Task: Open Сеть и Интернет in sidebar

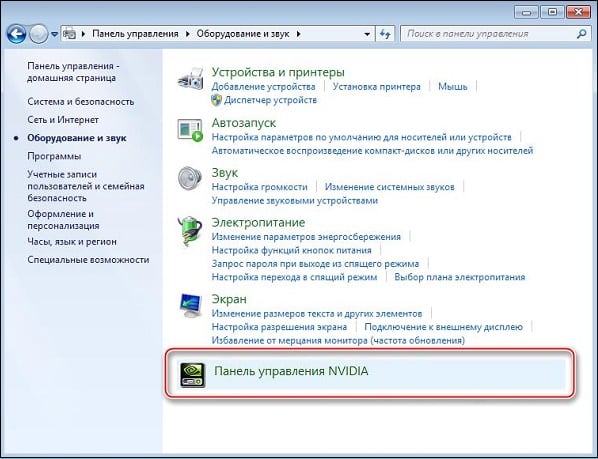Action: coord(63,120)
